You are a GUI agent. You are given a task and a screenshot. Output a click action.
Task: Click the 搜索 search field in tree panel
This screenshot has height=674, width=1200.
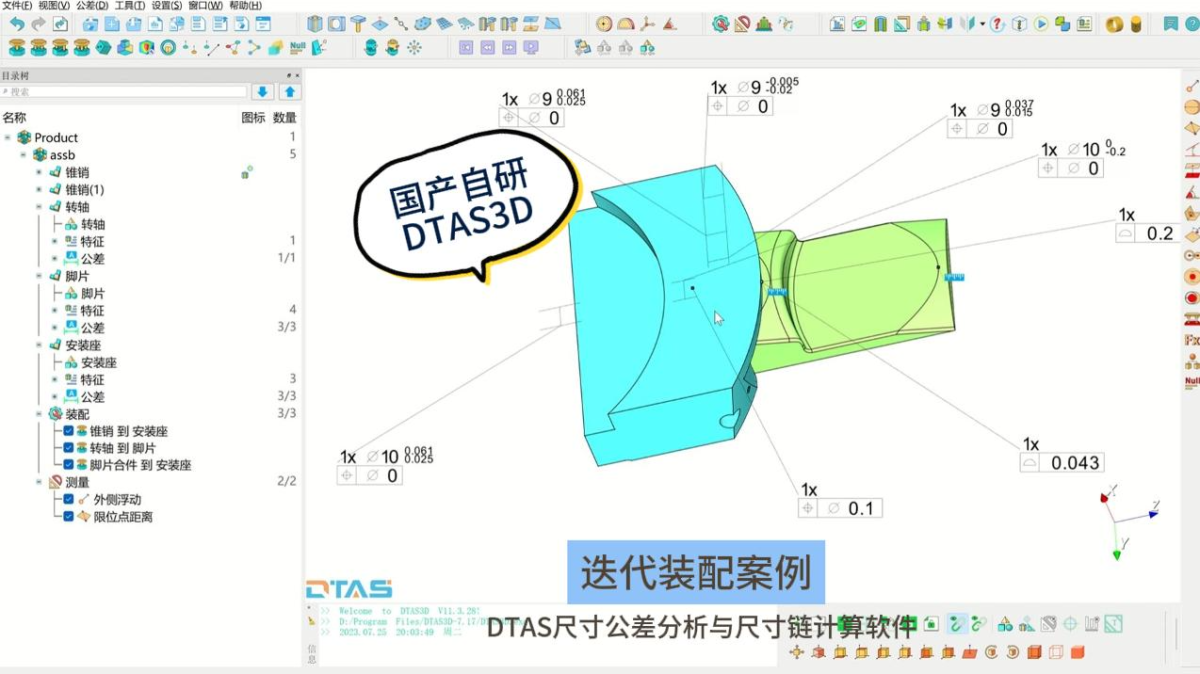[x=124, y=92]
